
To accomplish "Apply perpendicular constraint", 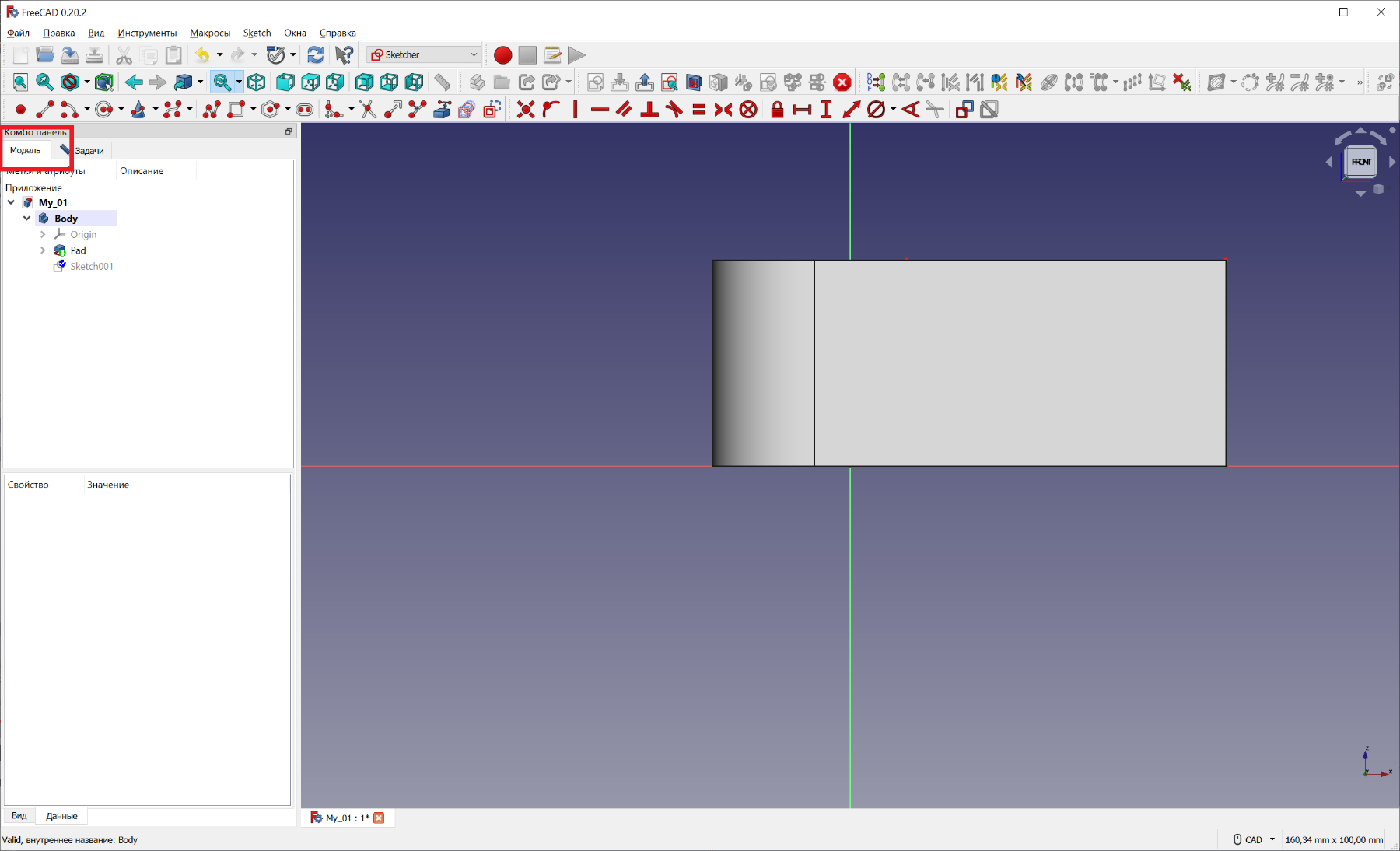I will 649,110.
